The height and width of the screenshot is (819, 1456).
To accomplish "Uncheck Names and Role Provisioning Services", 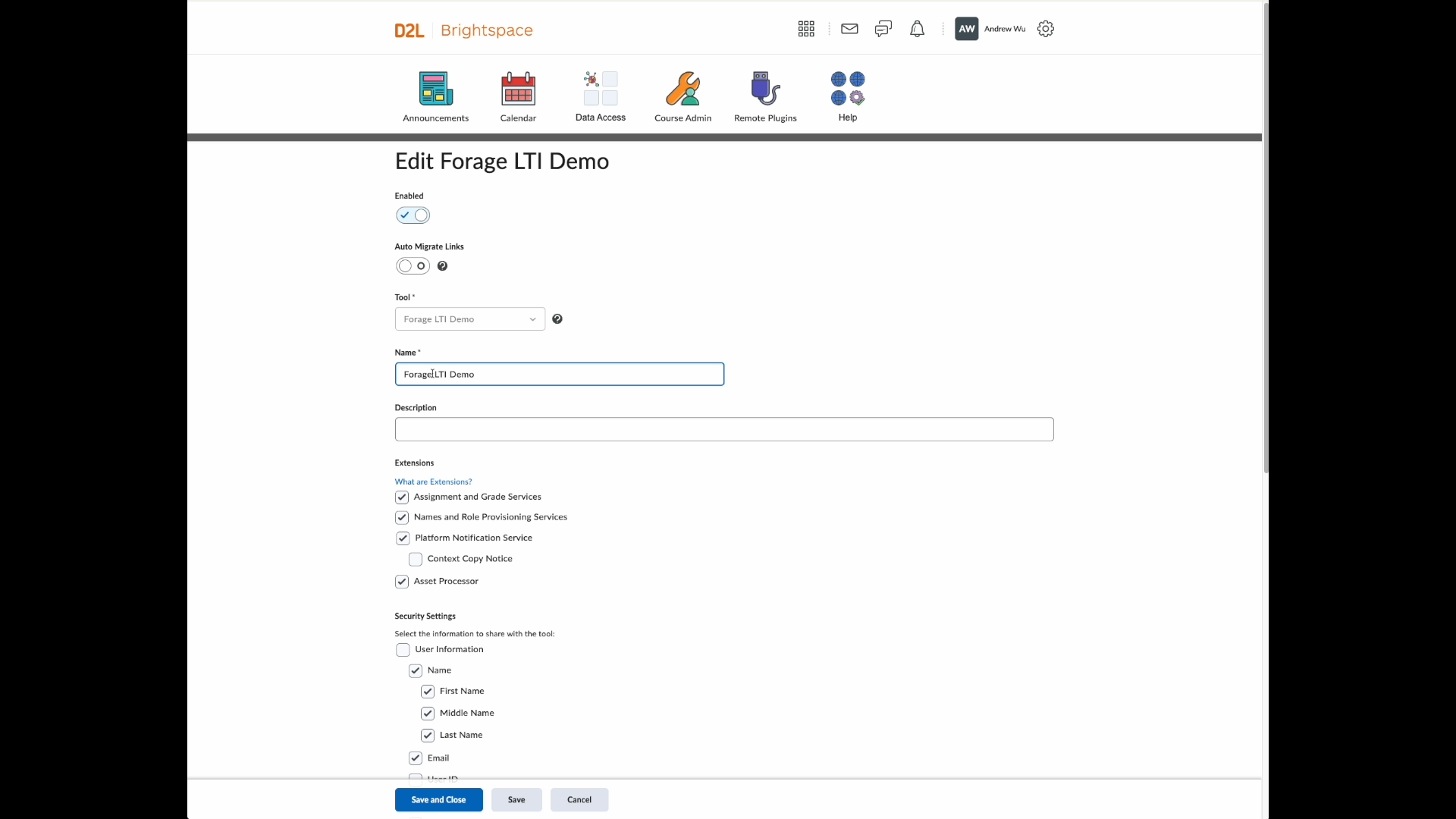I will coord(402,518).
